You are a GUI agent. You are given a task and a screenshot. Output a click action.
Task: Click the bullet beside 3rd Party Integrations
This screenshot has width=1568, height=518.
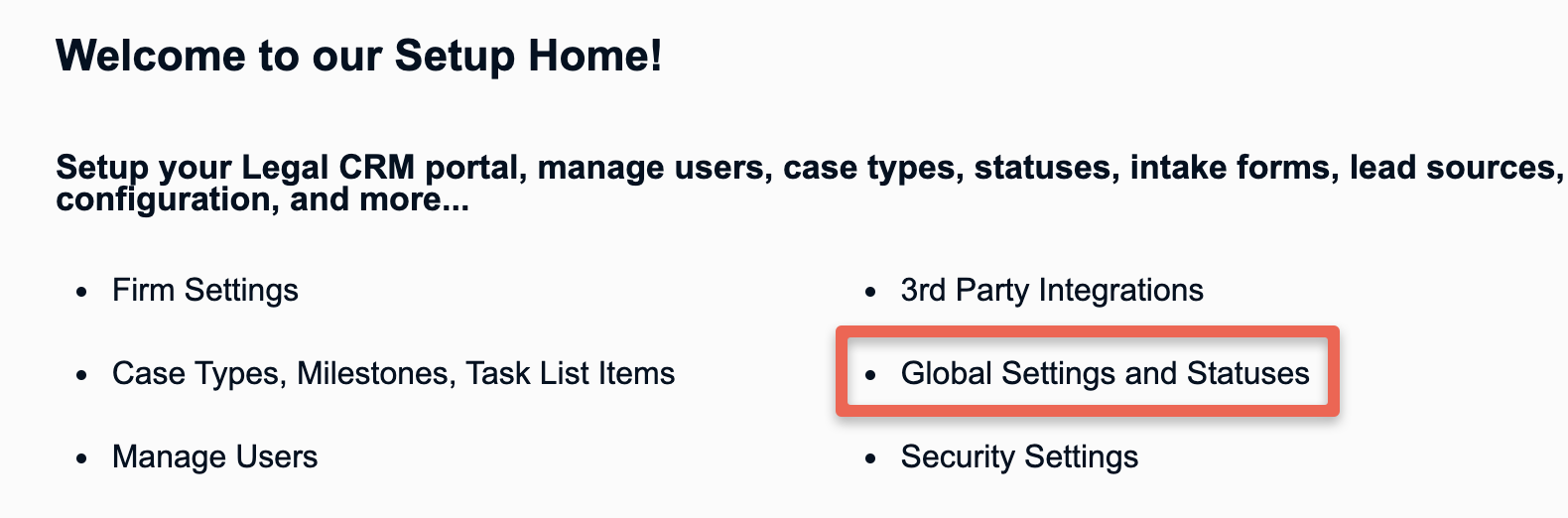871,292
